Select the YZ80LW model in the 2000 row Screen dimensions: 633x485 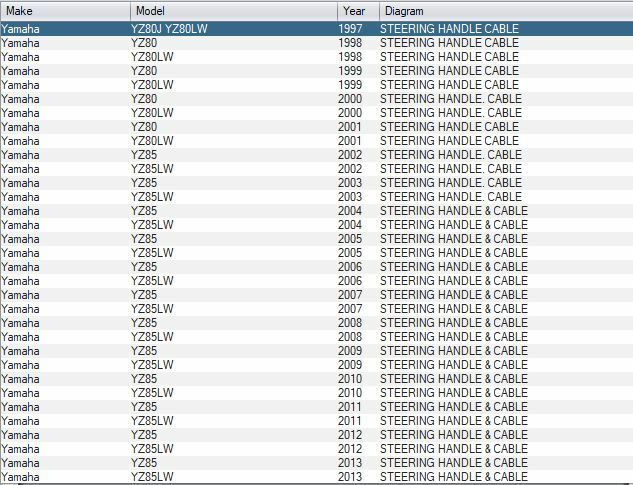click(x=152, y=113)
